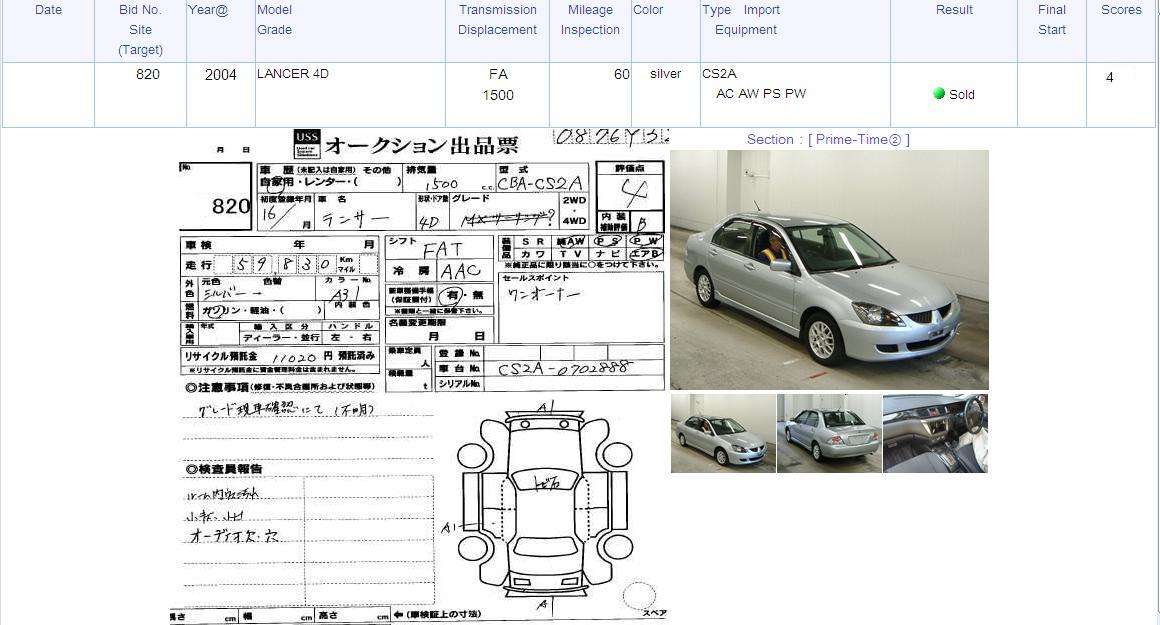Click the "Bid No." header label
Viewport: 1160px width, 625px height.
click(140, 10)
